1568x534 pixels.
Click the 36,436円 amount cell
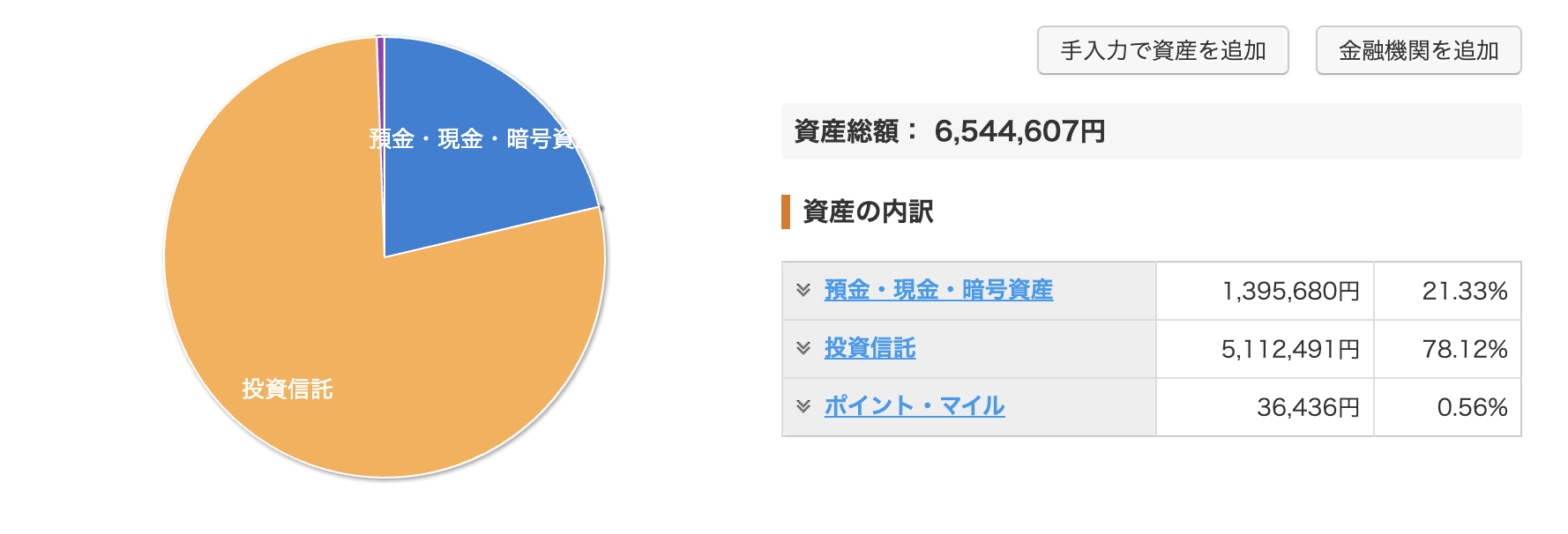(x=1308, y=407)
